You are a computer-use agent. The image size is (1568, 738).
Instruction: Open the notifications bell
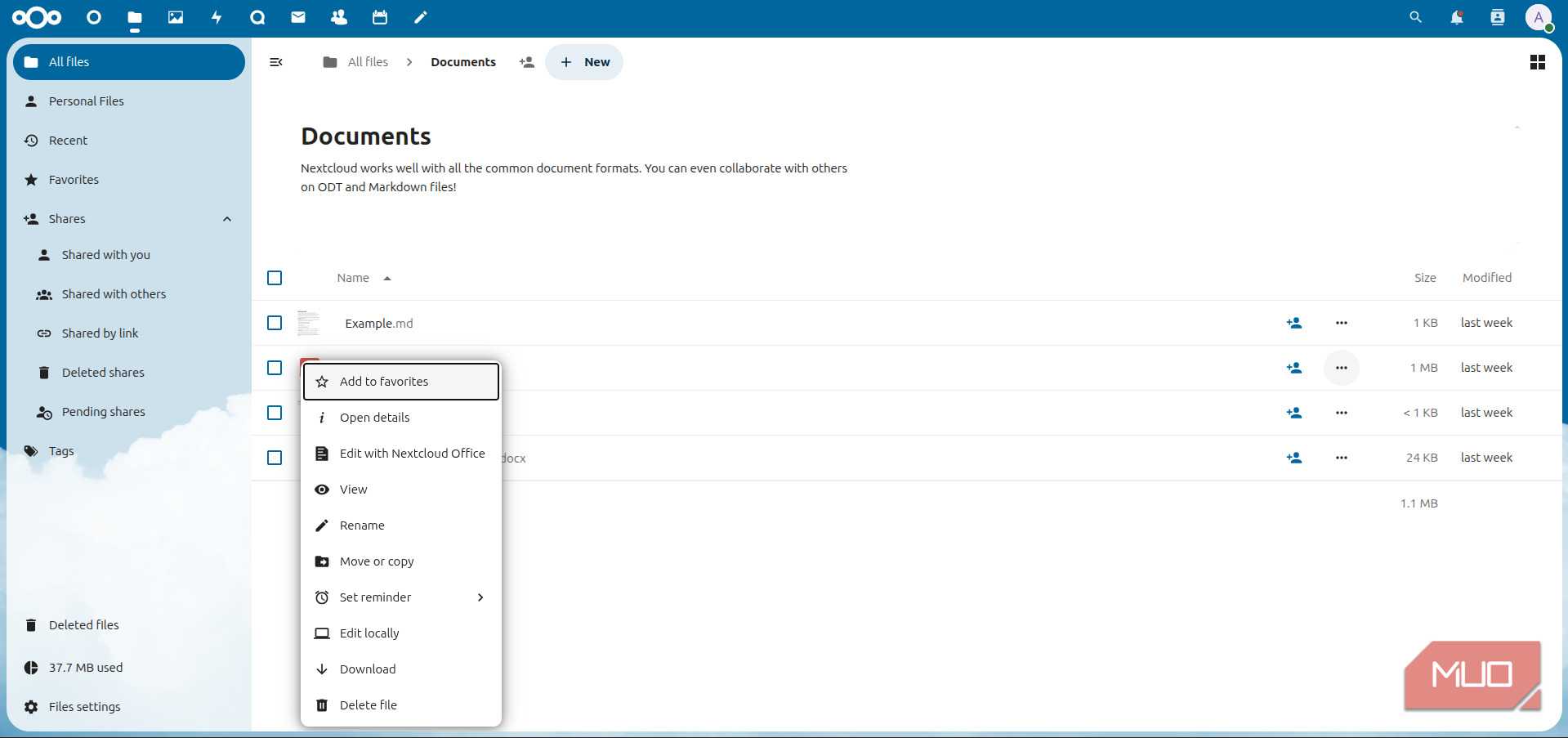click(x=1456, y=16)
